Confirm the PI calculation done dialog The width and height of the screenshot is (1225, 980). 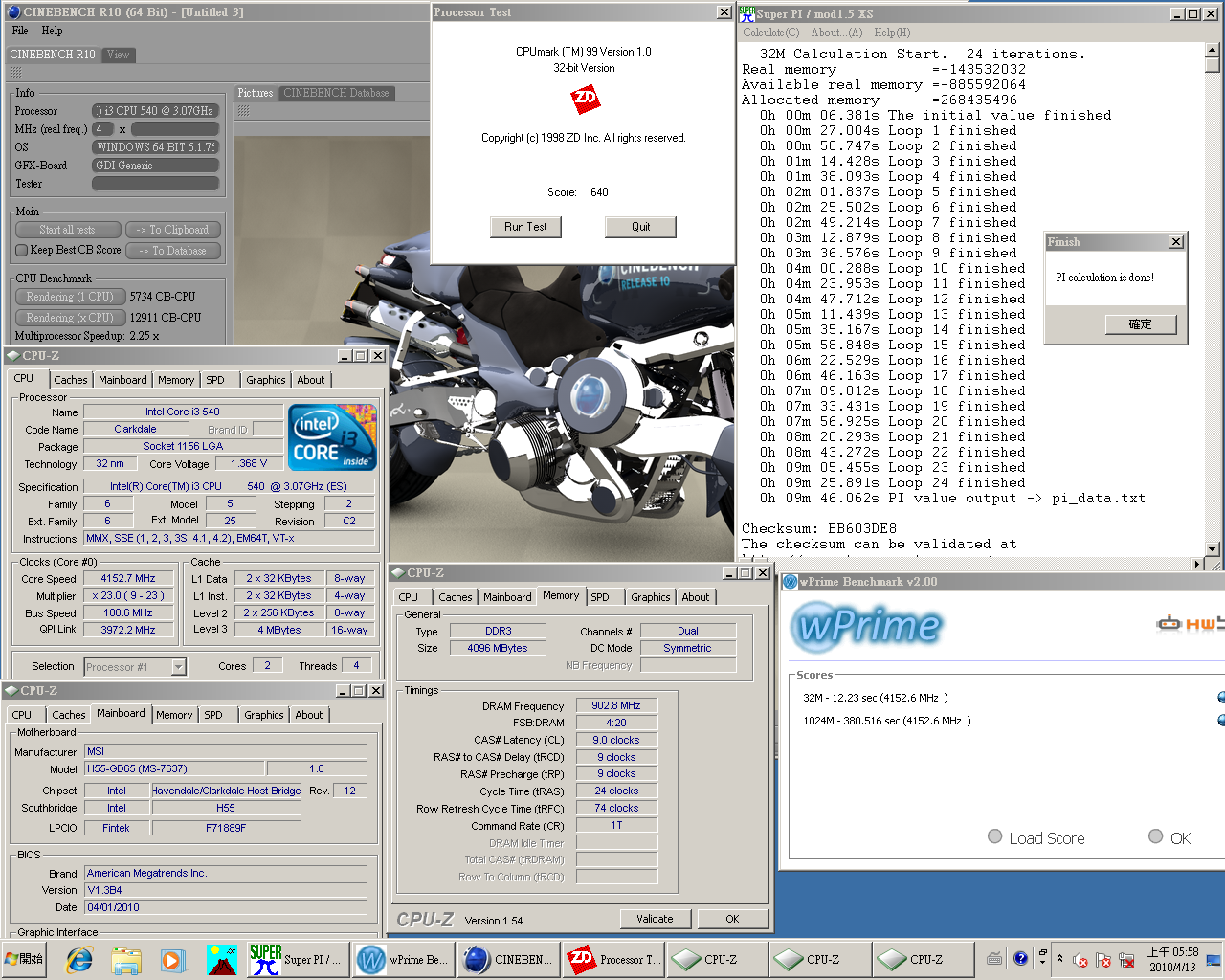[1140, 324]
